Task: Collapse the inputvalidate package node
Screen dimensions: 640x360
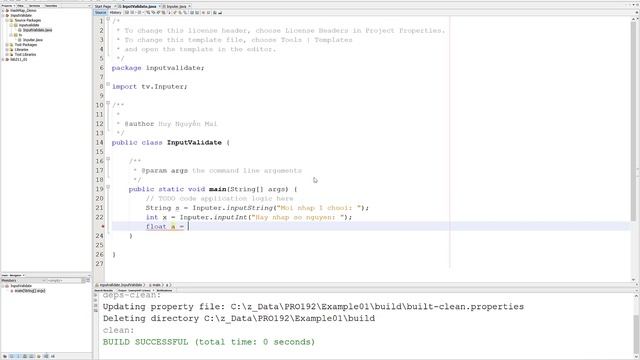Action: [11, 25]
